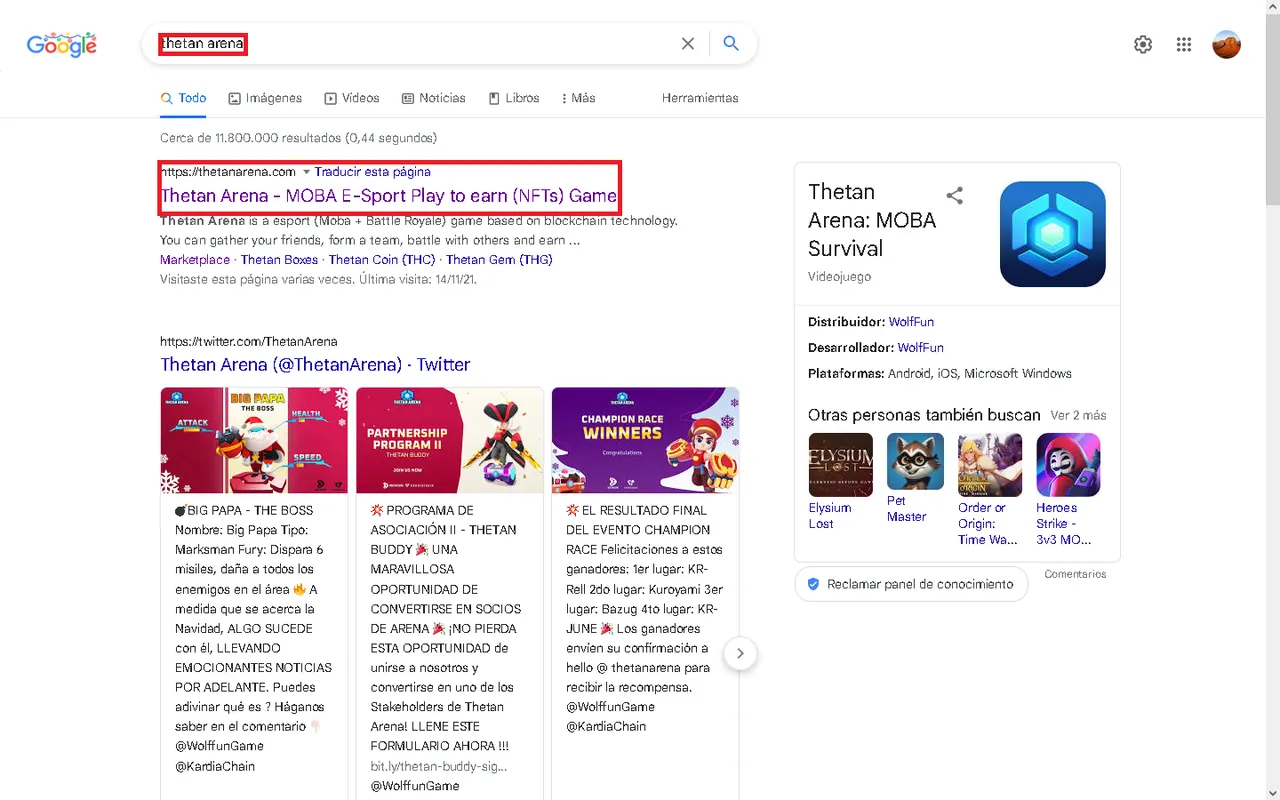
Task: Open the Partnership Program II tweet image
Action: pyautogui.click(x=450, y=440)
